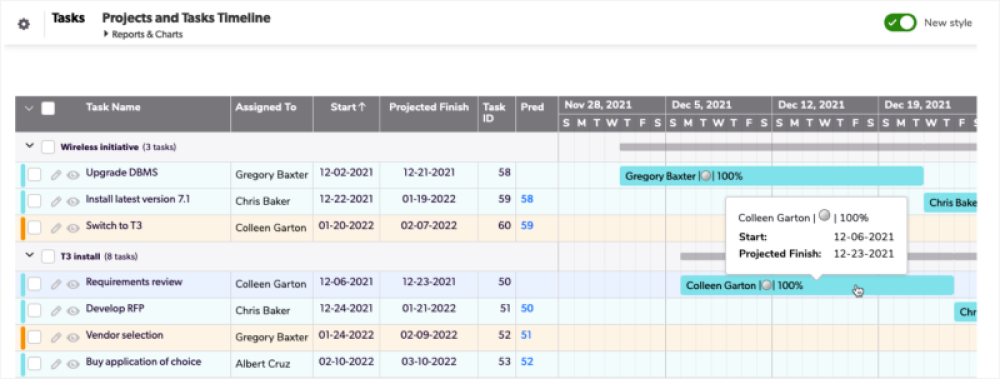1000x379 pixels.
Task: Collapse the Wireless initiative group
Action: tap(29, 146)
